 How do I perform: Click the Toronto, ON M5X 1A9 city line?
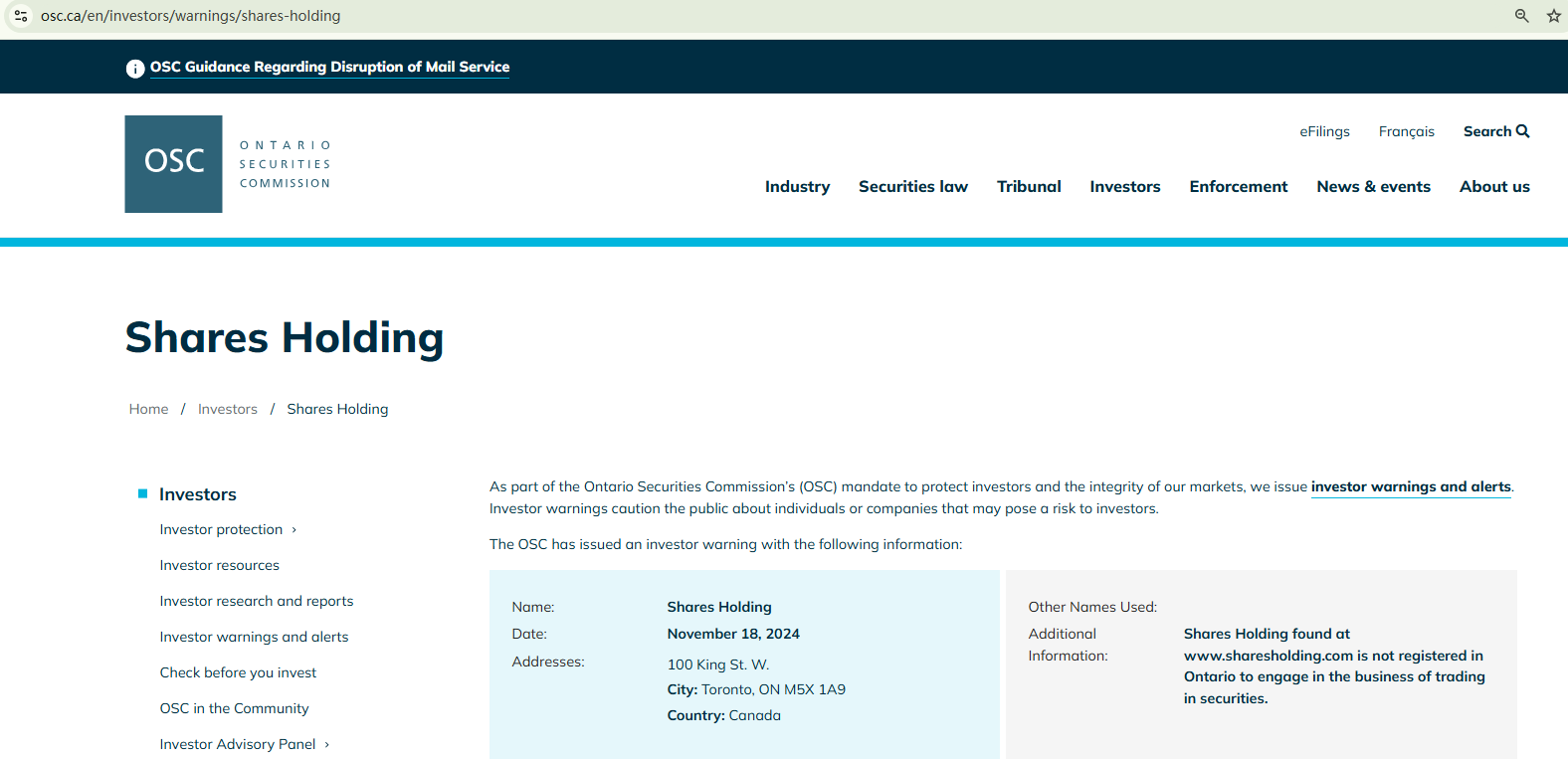pyautogui.click(x=756, y=689)
